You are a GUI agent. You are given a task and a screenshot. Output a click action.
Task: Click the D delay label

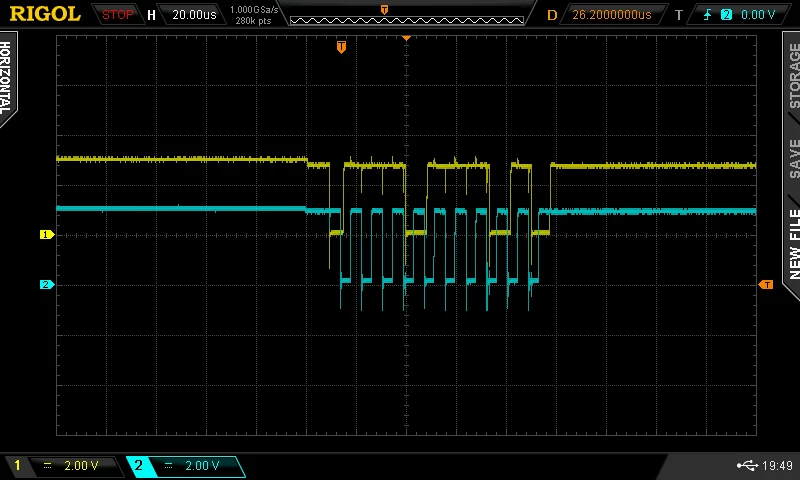[552, 15]
